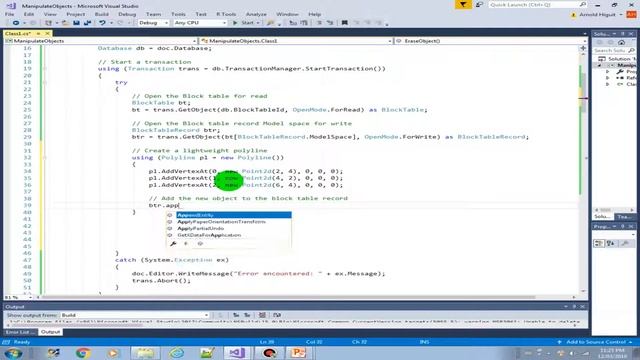Open the Window menu

point(287,14)
